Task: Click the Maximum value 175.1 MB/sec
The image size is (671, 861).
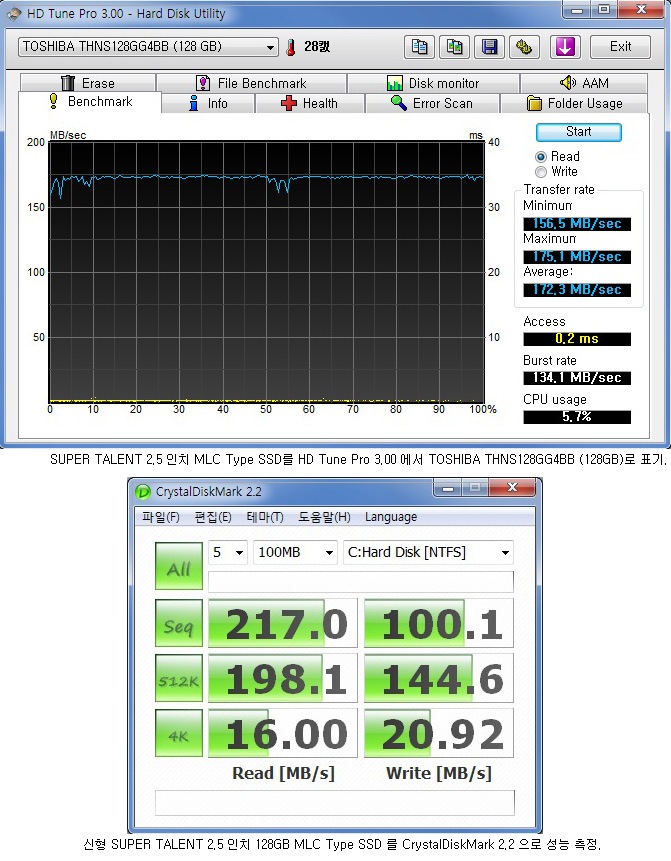Action: pyautogui.click(x=577, y=256)
